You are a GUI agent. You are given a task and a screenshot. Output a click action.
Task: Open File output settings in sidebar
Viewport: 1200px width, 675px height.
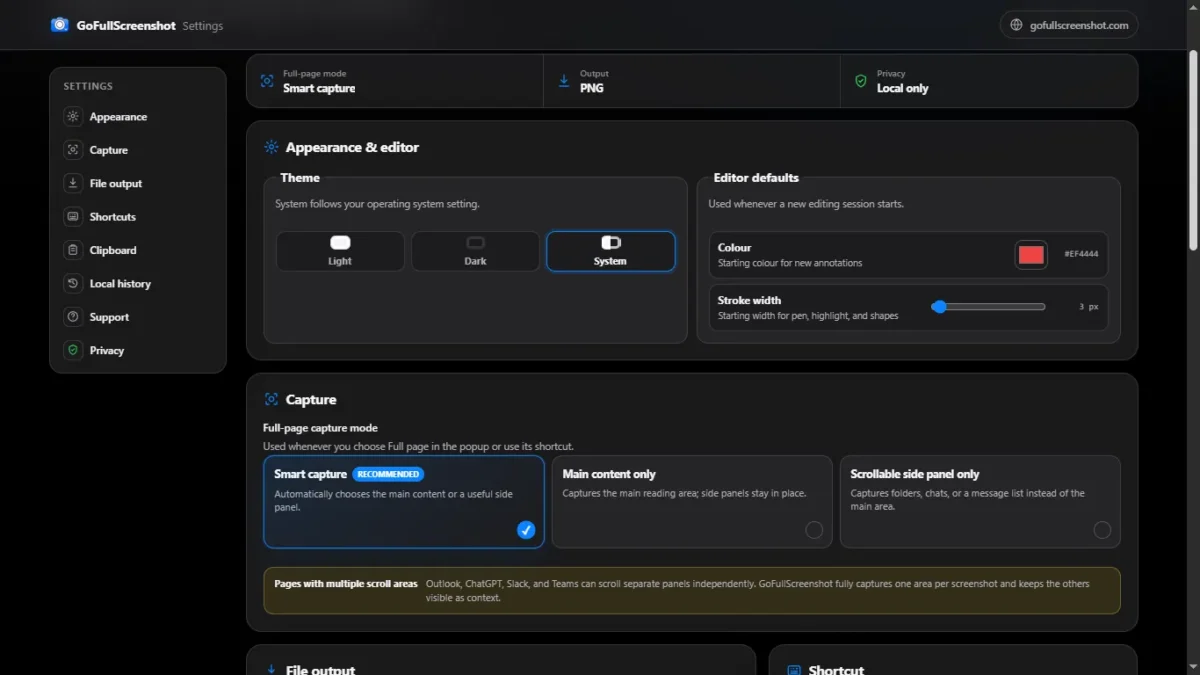coord(138,183)
